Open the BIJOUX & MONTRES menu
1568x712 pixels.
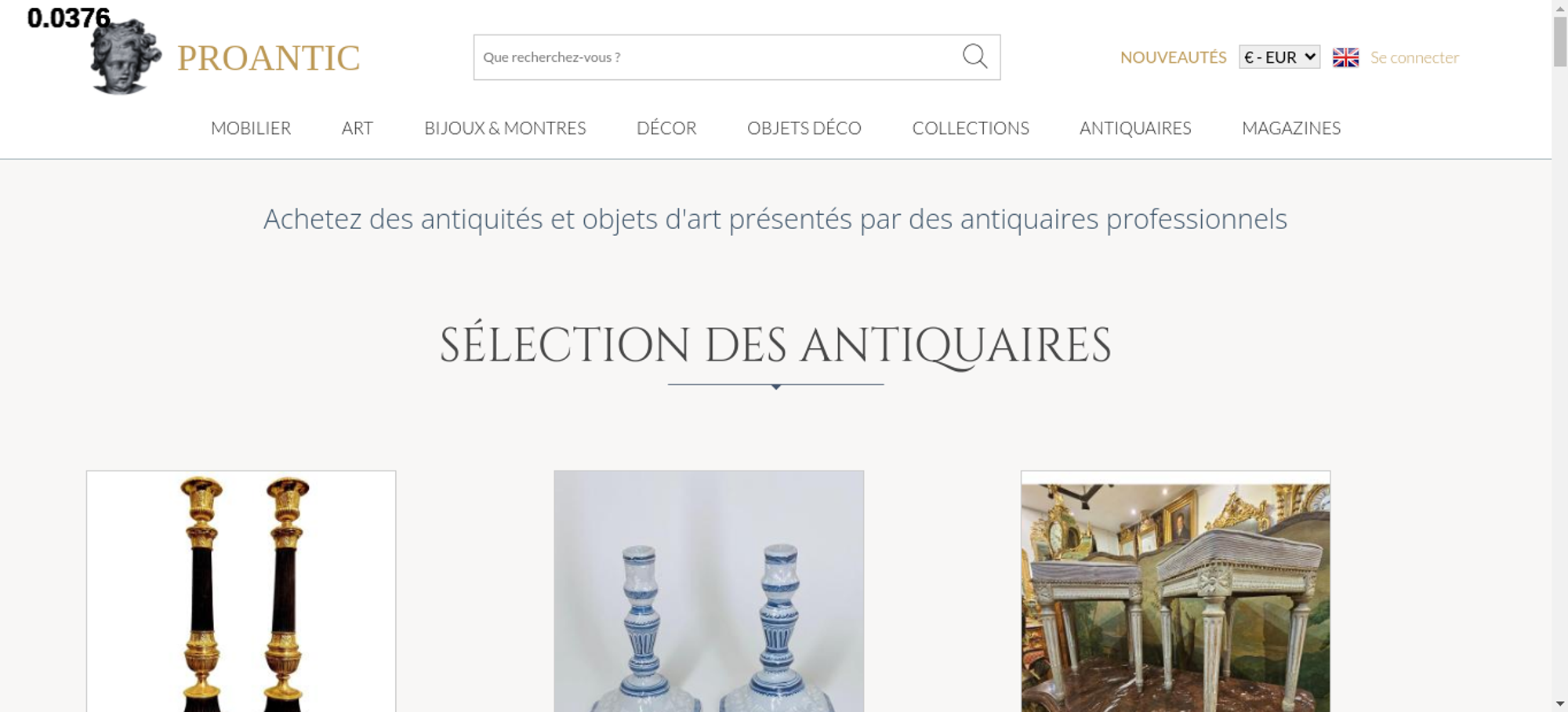click(505, 128)
